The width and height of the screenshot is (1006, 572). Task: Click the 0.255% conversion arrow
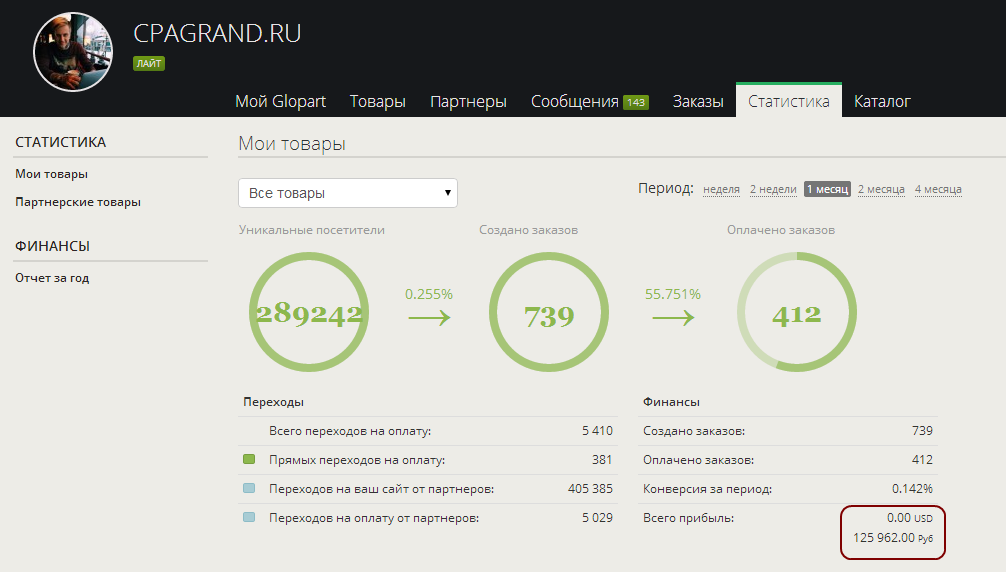coord(429,317)
